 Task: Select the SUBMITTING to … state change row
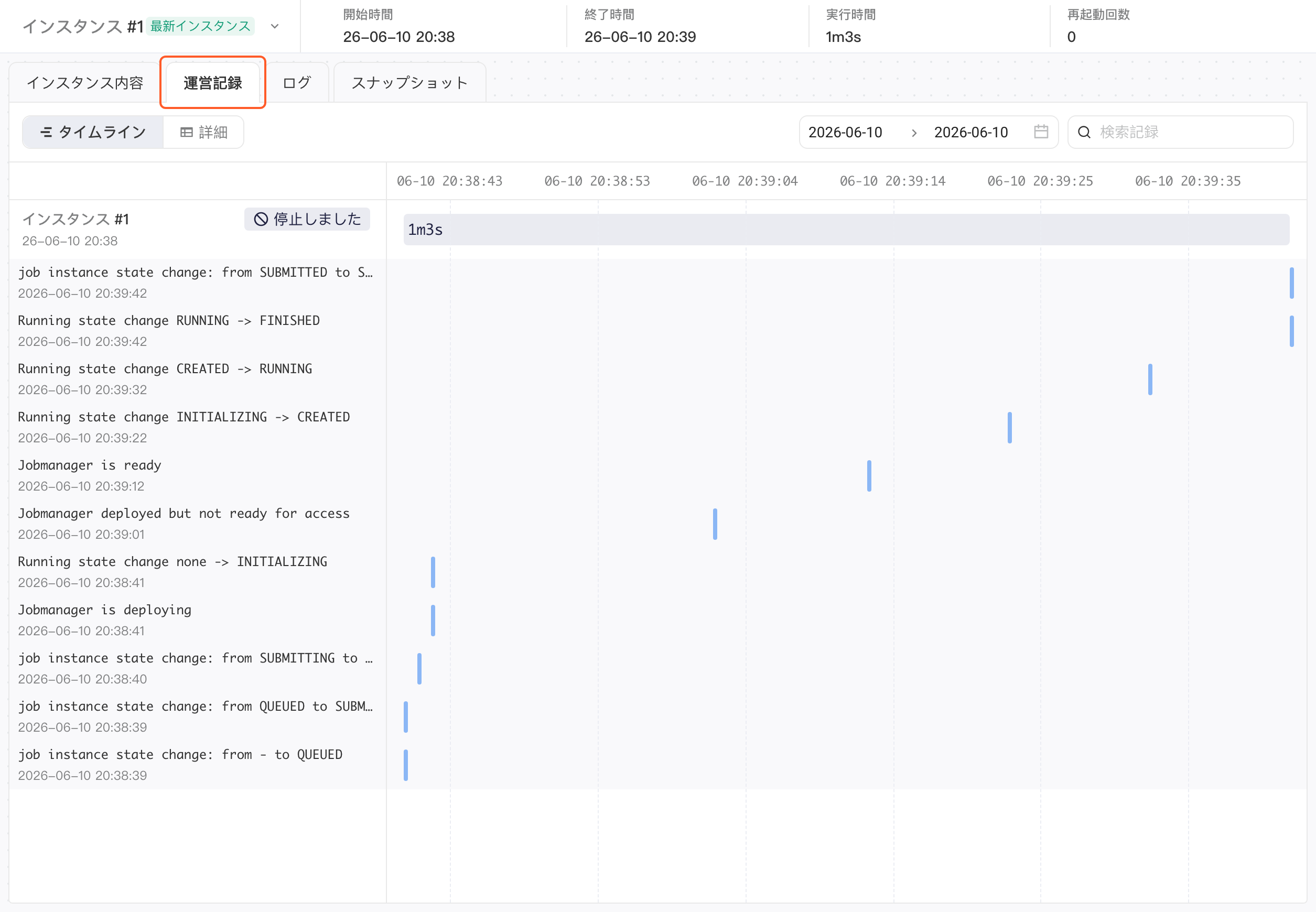[197, 669]
